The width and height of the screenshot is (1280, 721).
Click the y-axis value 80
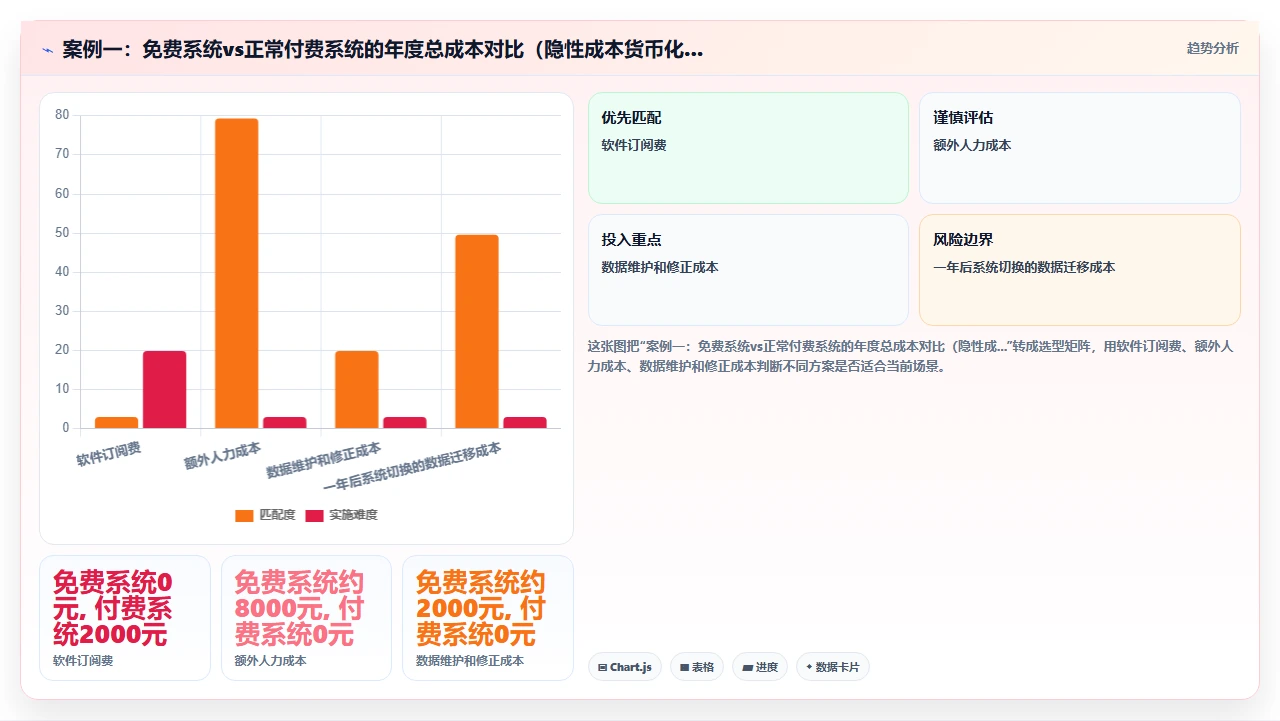pos(62,115)
